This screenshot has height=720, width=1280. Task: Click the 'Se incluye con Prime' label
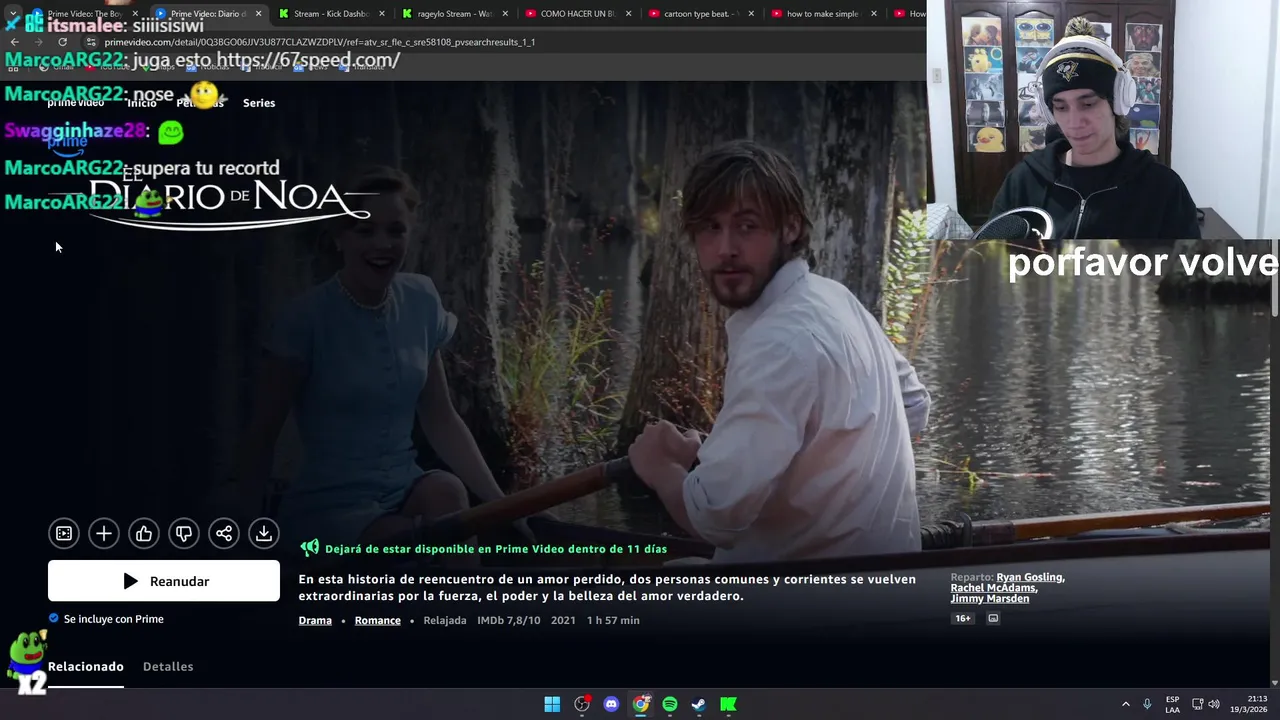[114, 619]
